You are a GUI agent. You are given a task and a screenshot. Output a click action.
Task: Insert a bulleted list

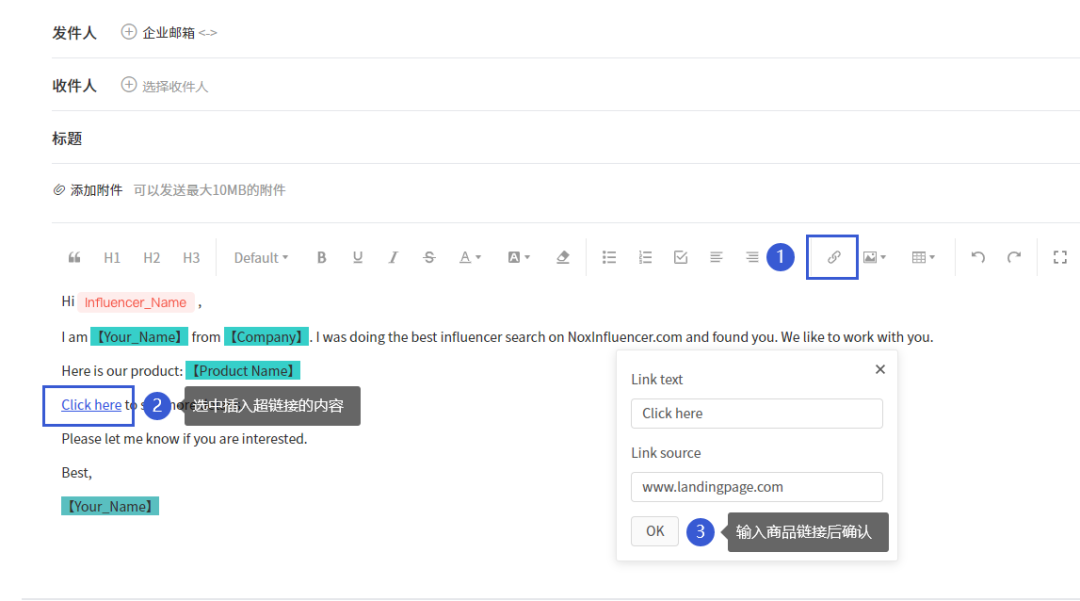click(609, 258)
